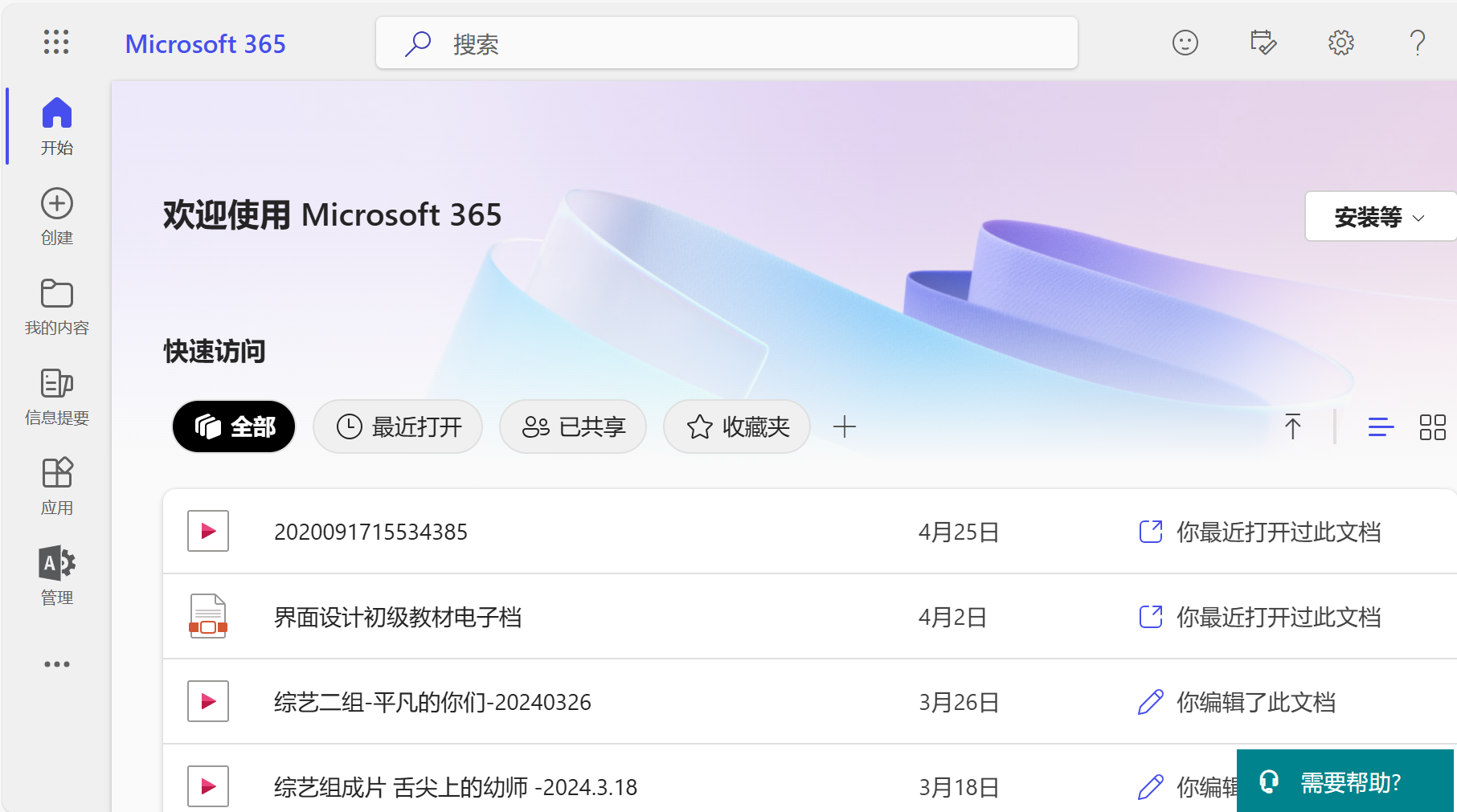
Task: Open the file 界面设计初级教材电子档
Action: 398,617
